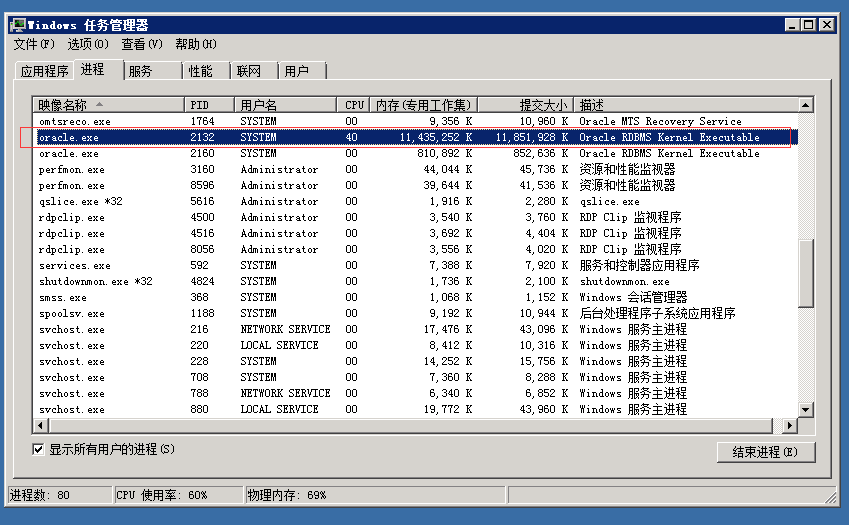Click the vertical scrollbar thumb

[x=806, y=273]
